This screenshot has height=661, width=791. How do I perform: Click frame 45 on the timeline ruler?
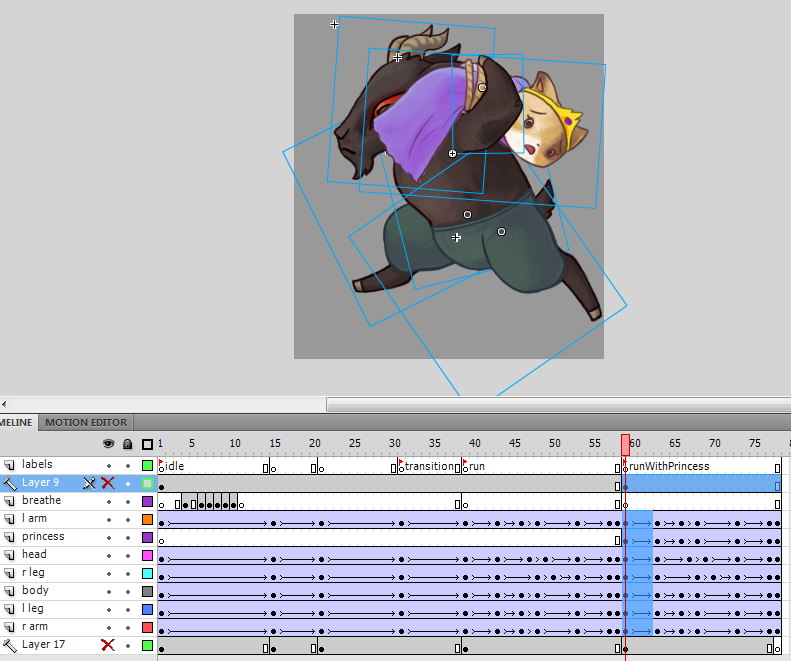coord(515,444)
